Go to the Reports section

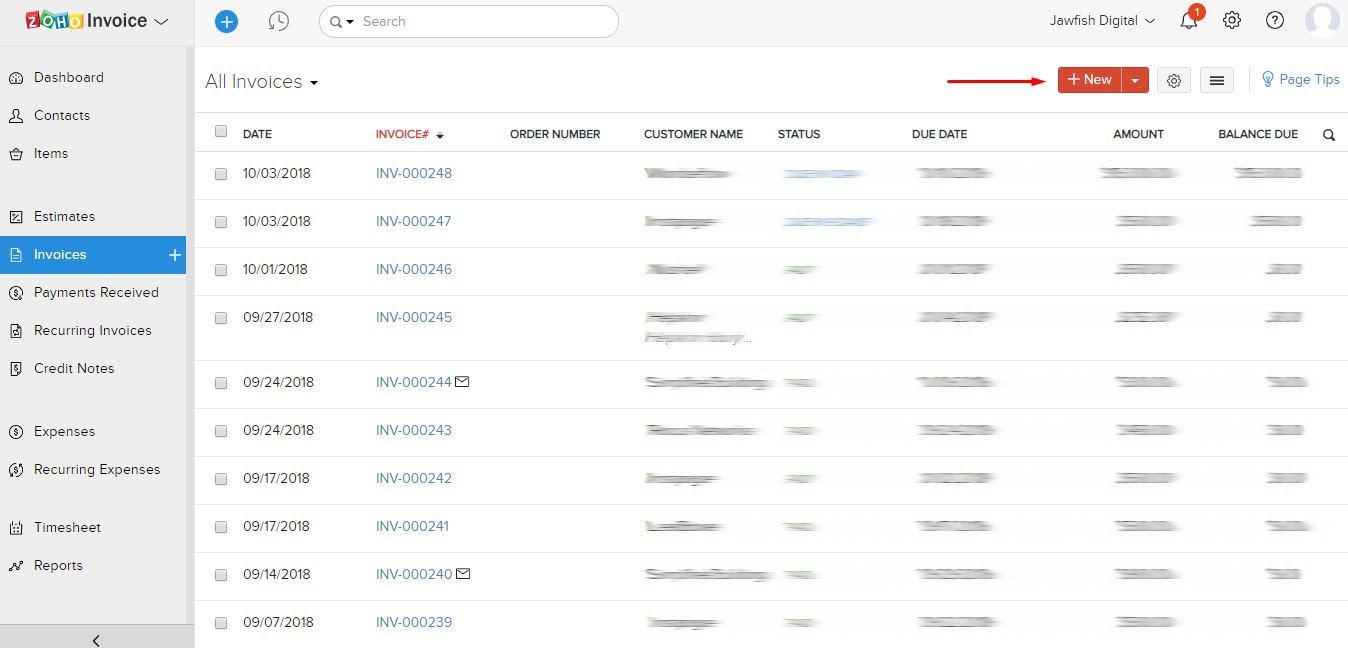click(x=57, y=565)
